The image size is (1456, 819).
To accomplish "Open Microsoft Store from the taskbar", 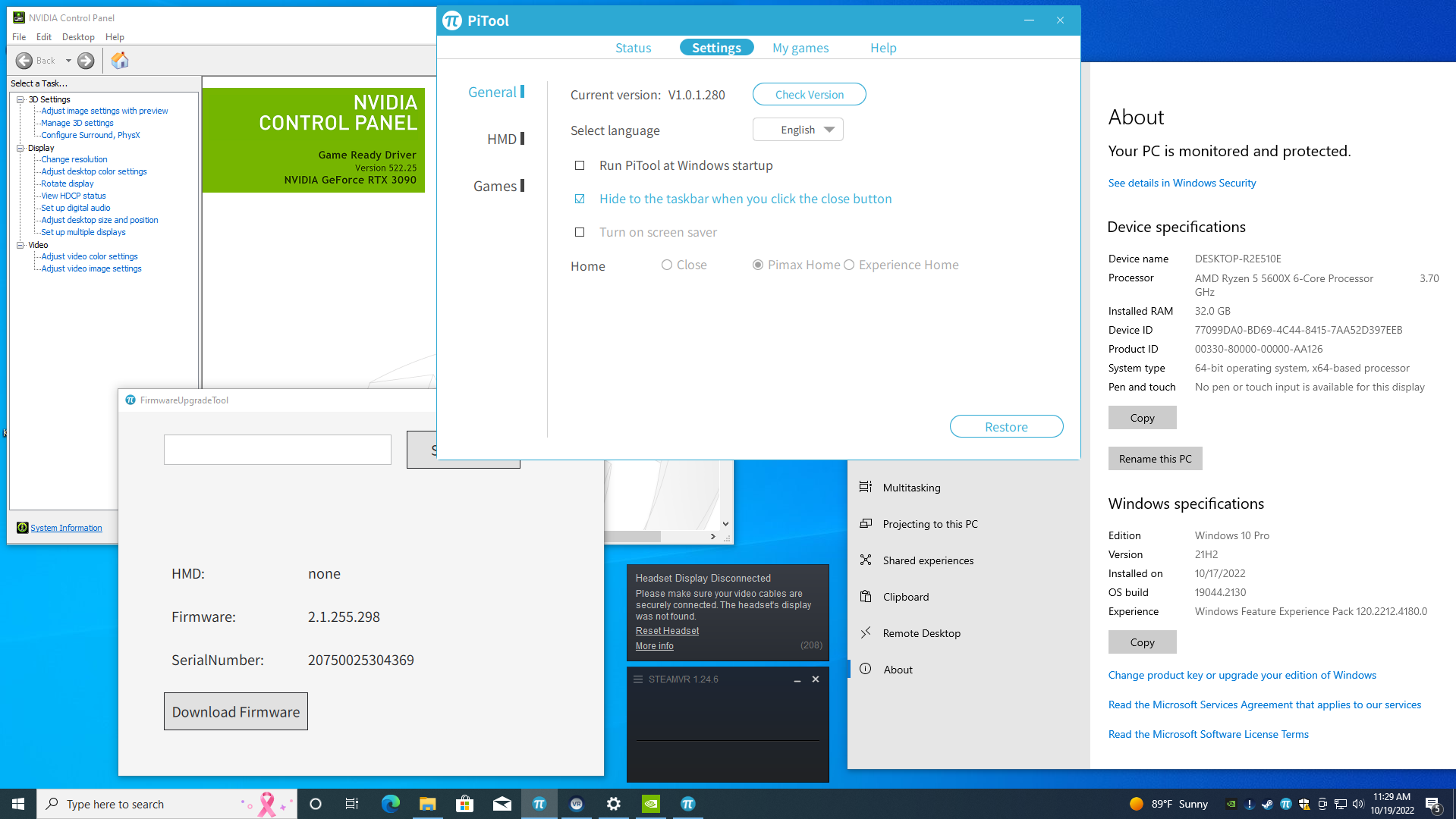I will 464,804.
